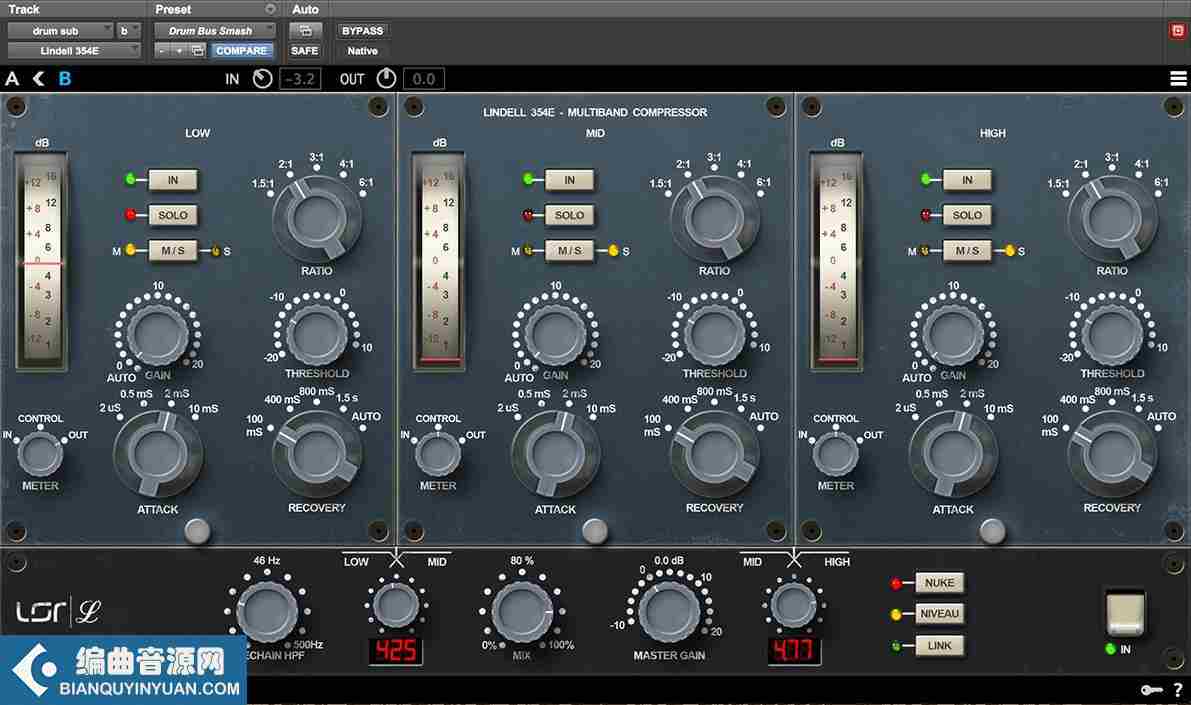
Task: Click the output value field showing 0.0
Action: [423, 78]
